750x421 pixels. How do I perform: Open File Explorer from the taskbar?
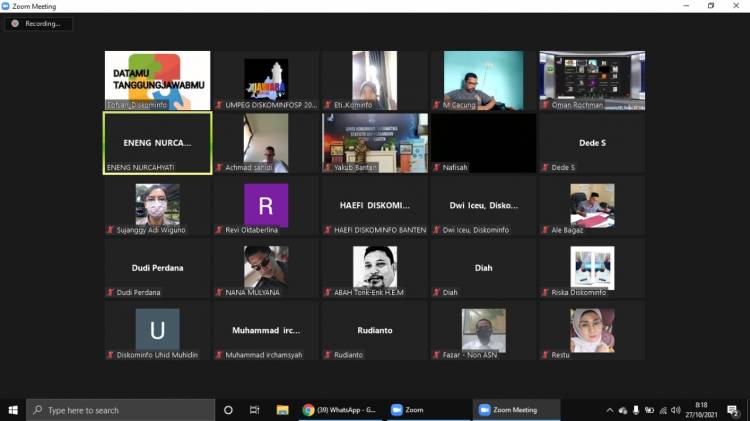click(x=282, y=410)
